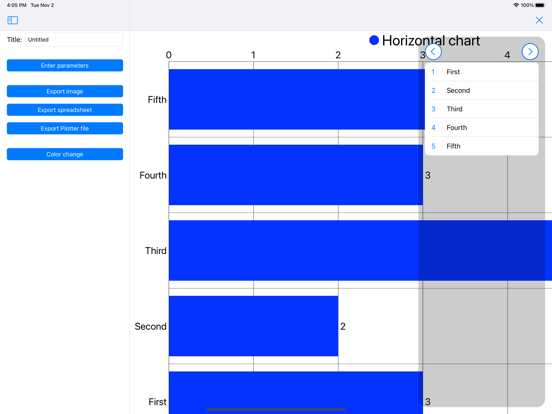Choose Fourth entry in the list
Image resolution: width=552 pixels, height=414 pixels.
[x=482, y=127]
